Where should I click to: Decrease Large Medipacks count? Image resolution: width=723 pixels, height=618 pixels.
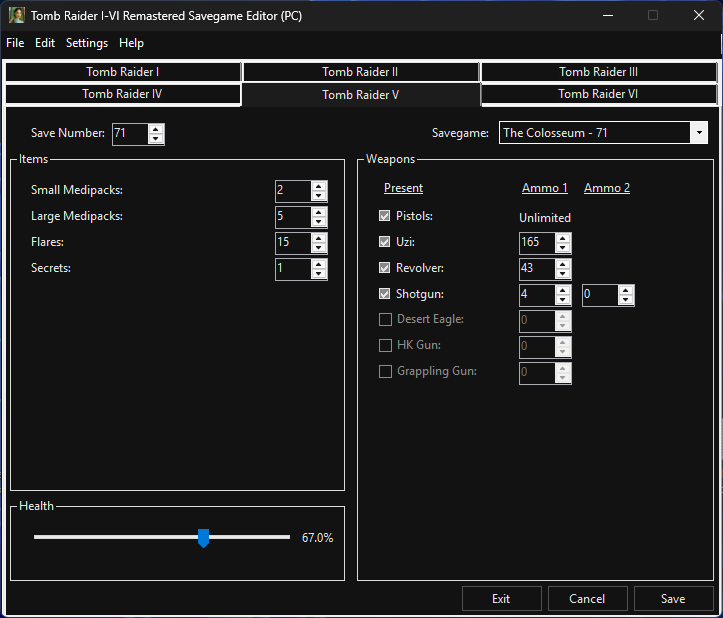click(319, 222)
